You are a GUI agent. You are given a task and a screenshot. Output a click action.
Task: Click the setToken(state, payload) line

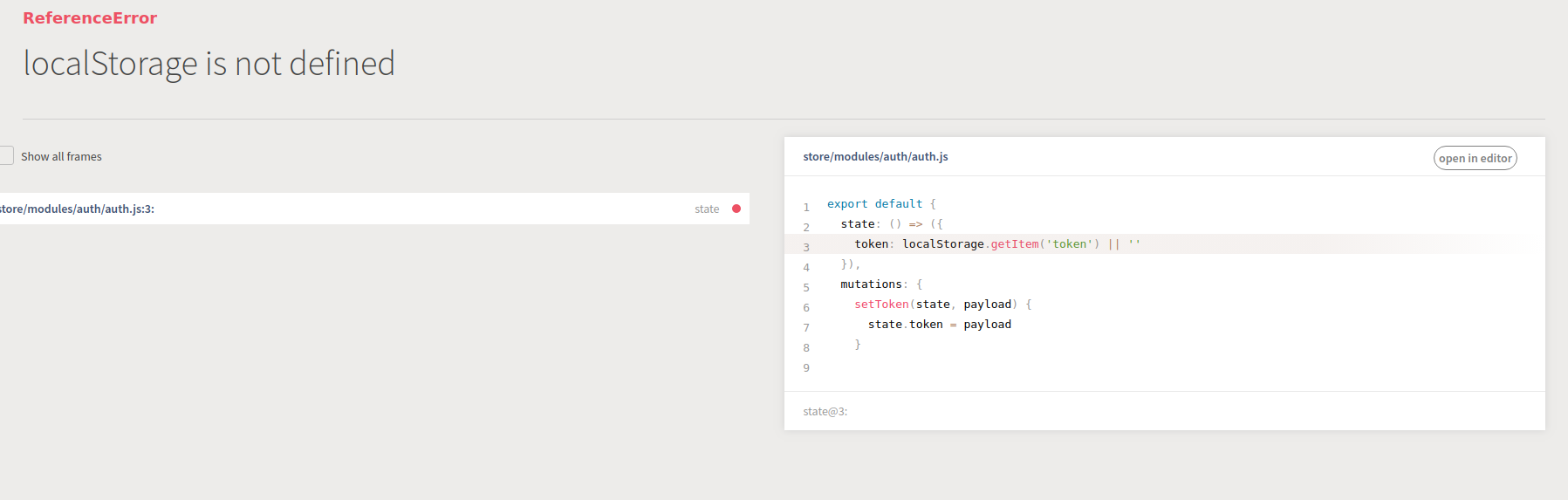click(942, 305)
